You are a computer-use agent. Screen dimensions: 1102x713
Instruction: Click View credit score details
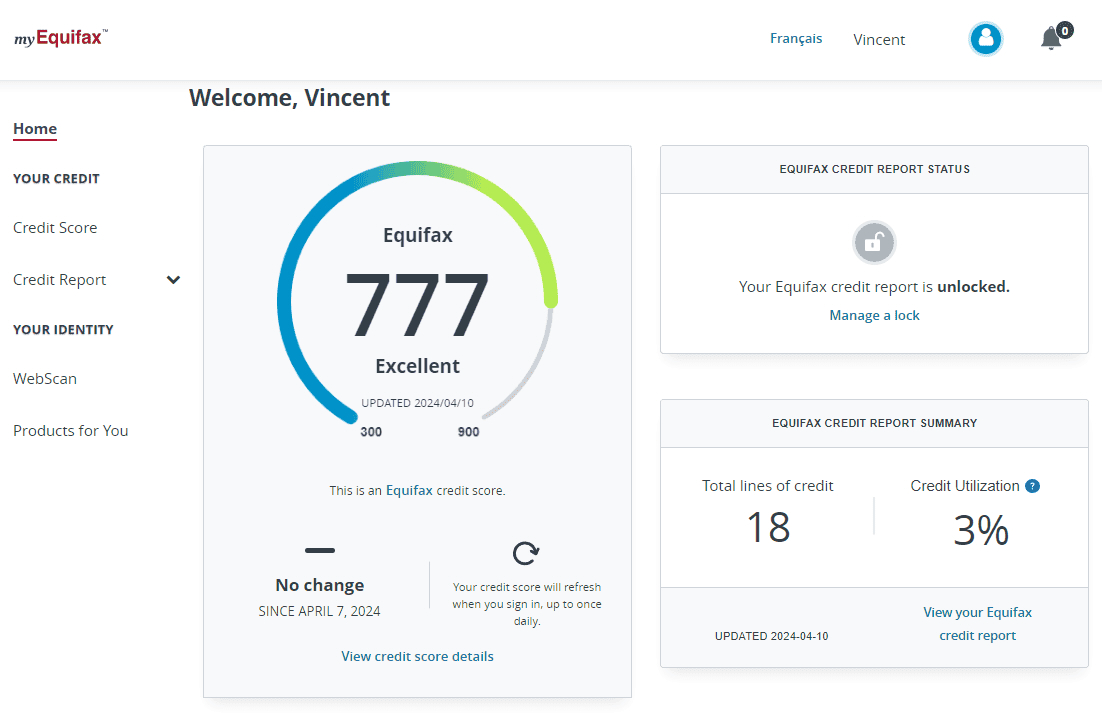417,656
